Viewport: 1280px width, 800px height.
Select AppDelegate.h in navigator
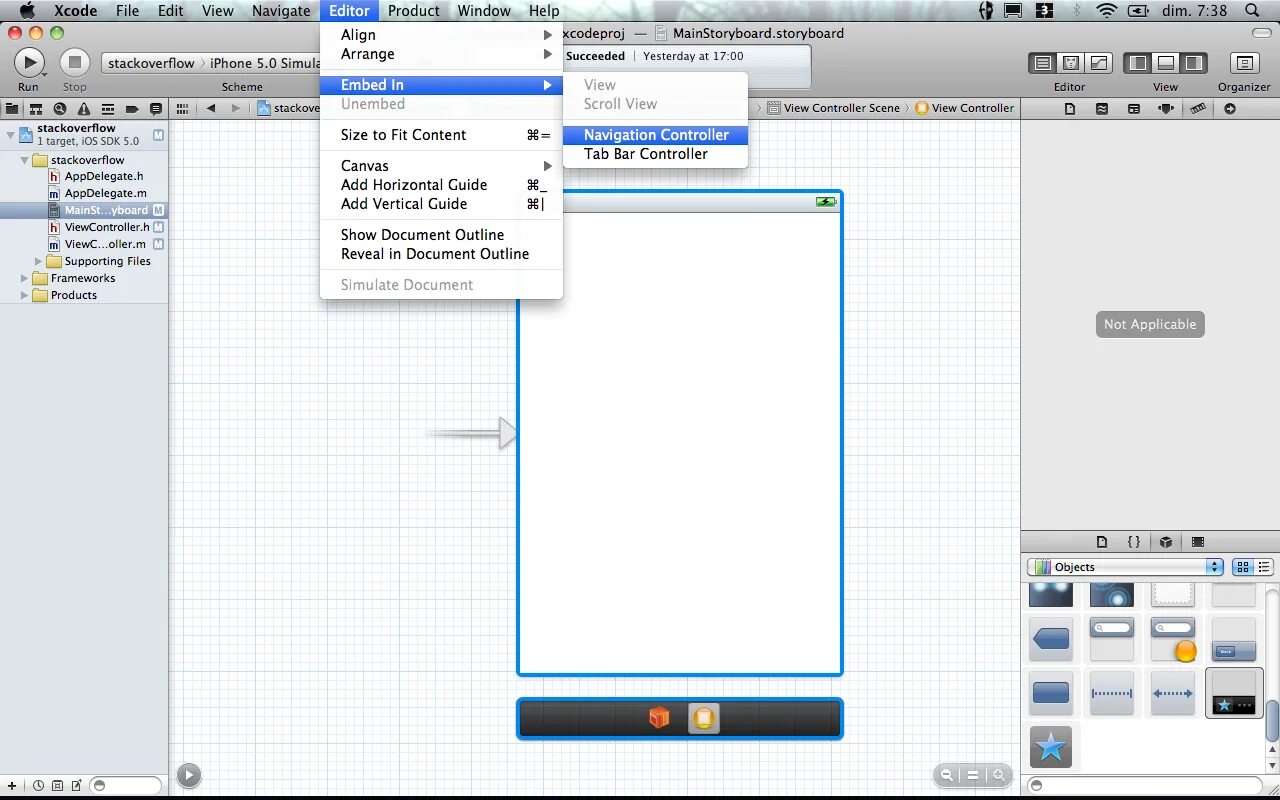[104, 176]
